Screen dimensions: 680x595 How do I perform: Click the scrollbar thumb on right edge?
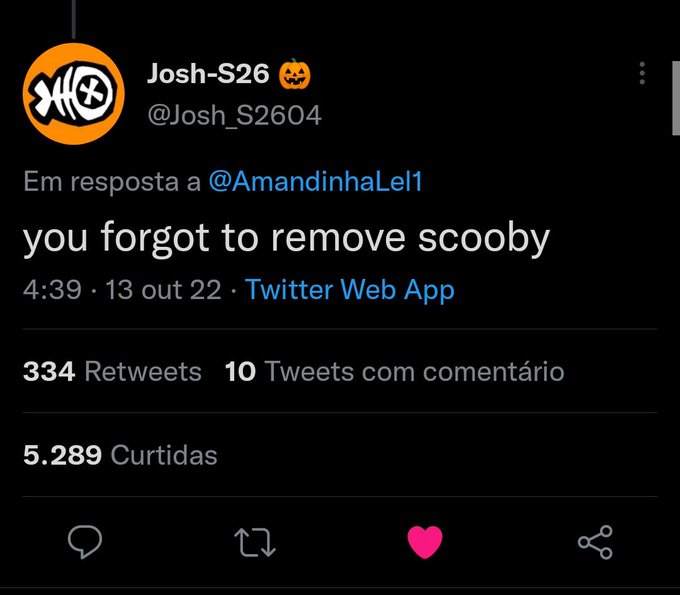click(676, 98)
